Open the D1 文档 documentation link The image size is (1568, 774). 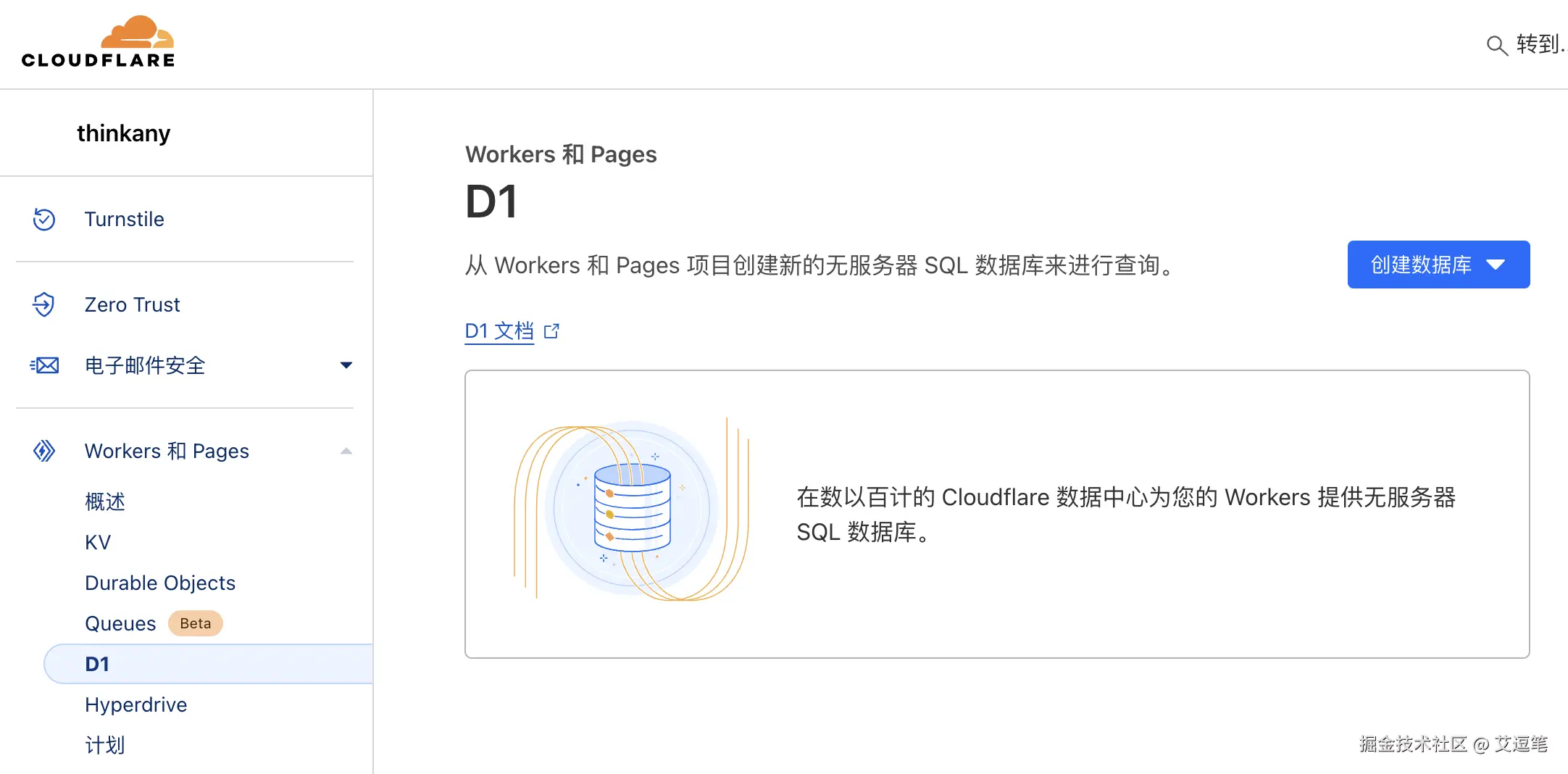[499, 331]
